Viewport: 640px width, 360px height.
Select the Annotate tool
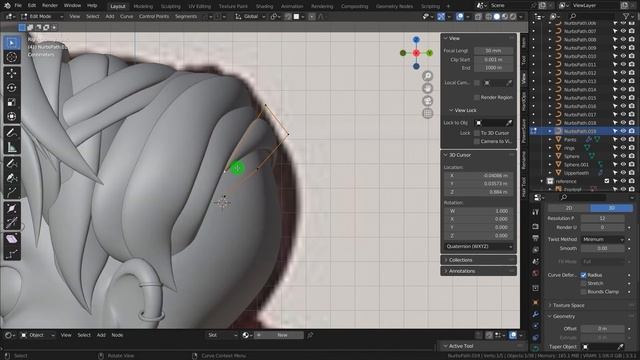(x=12, y=133)
